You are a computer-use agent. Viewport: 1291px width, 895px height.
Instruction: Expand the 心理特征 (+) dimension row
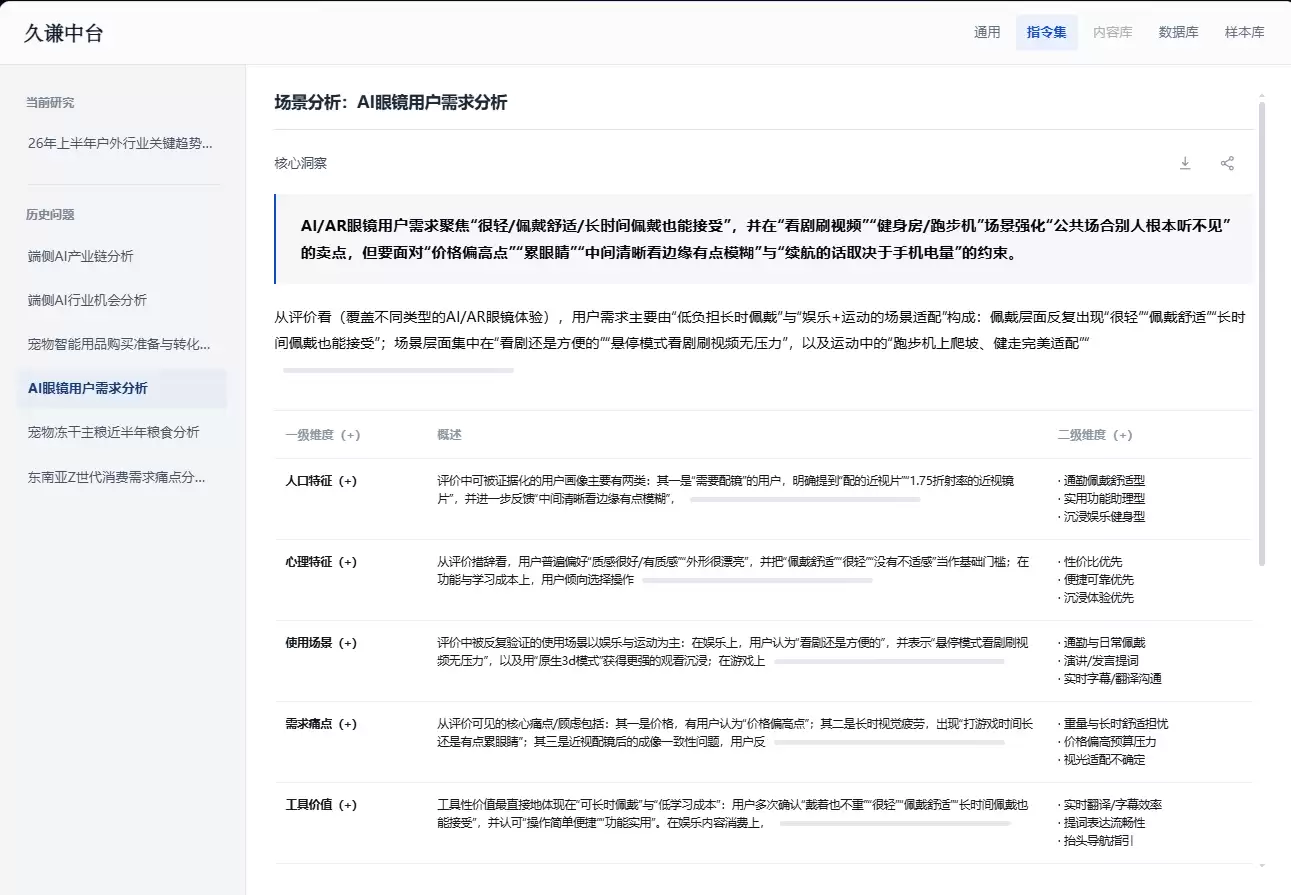click(x=320, y=562)
